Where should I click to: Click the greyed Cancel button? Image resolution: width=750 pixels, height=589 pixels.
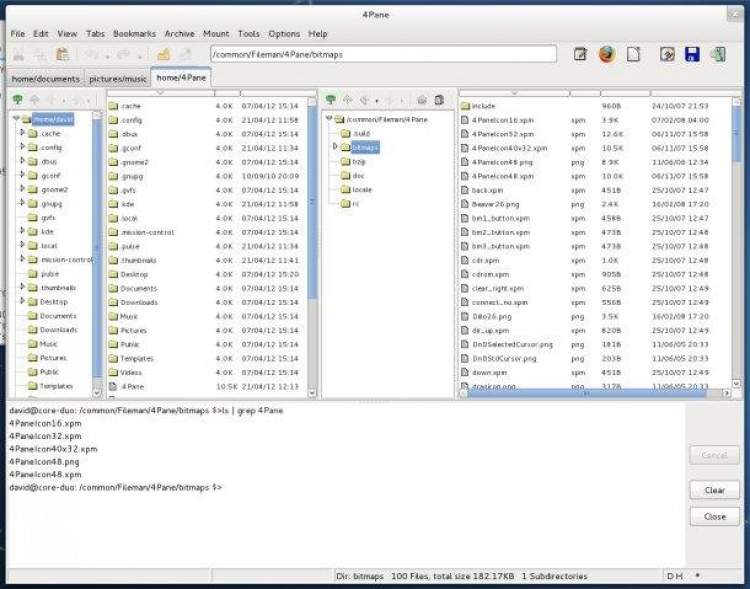(715, 455)
